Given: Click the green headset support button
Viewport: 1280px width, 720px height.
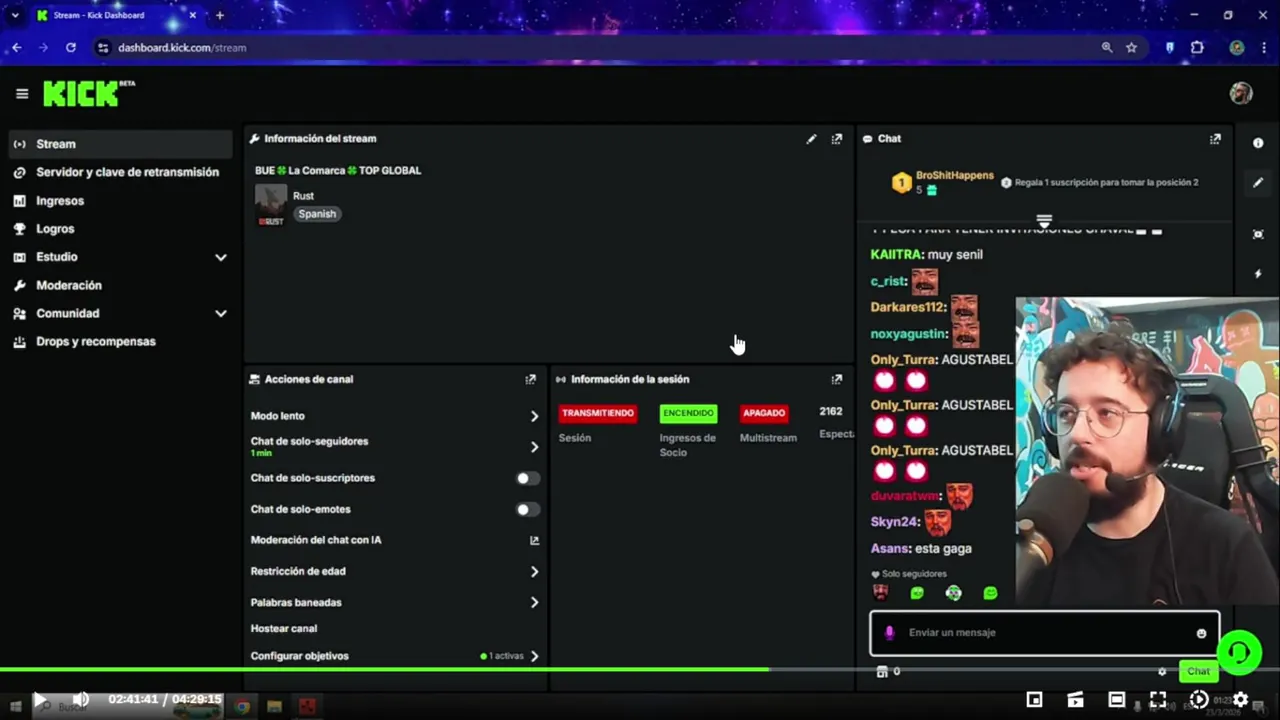Looking at the screenshot, I should [1239, 653].
